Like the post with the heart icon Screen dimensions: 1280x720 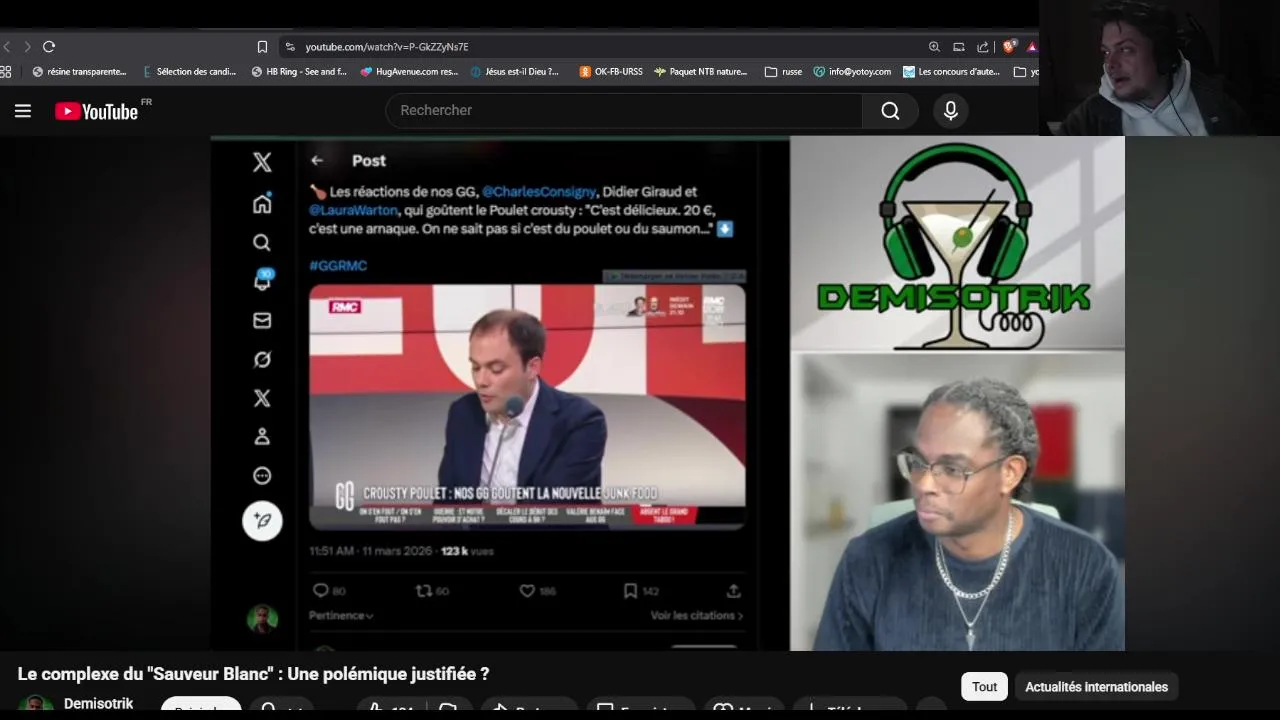tap(527, 591)
